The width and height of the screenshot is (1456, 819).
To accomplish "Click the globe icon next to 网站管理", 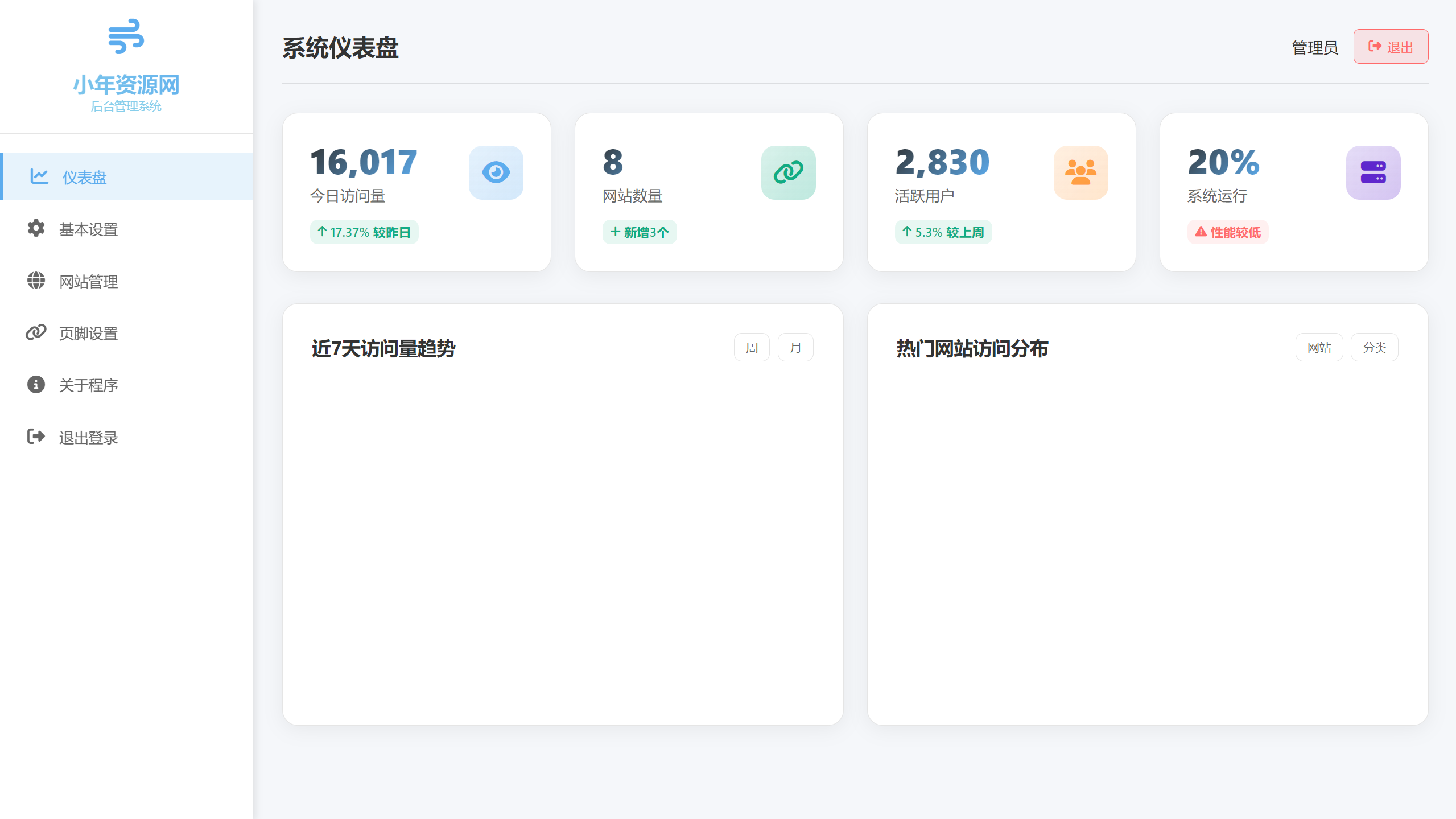I will [36, 281].
